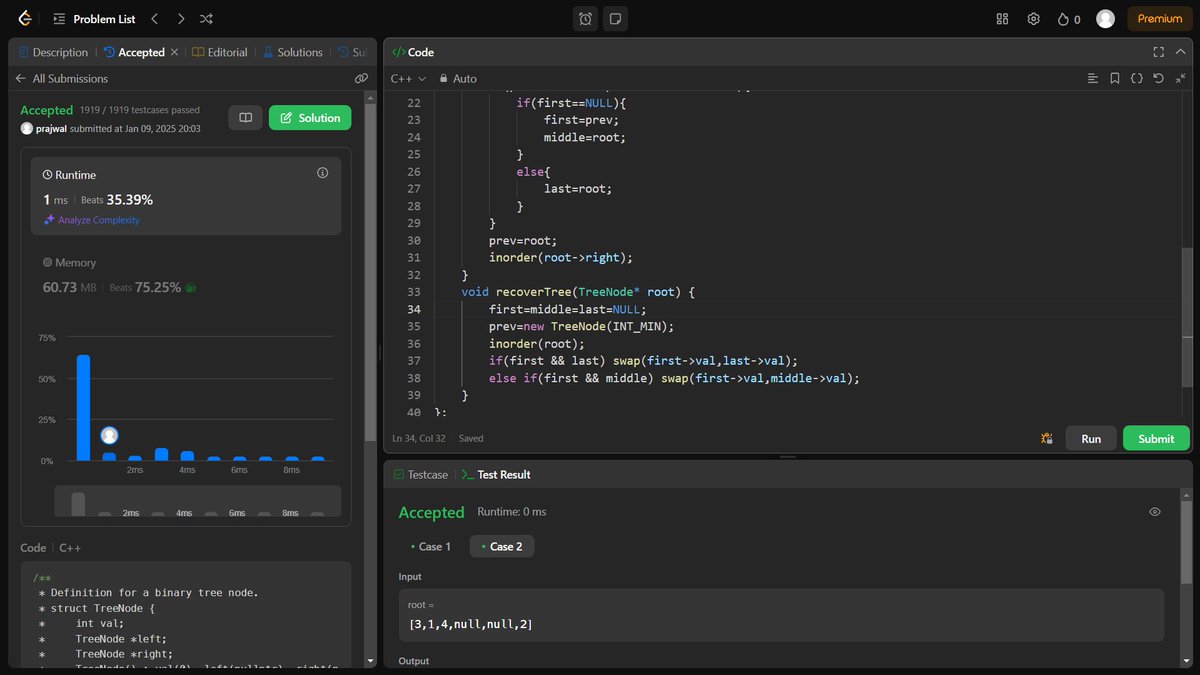Click the 'prajwal' submitter name
1200x675 pixels.
coord(51,128)
